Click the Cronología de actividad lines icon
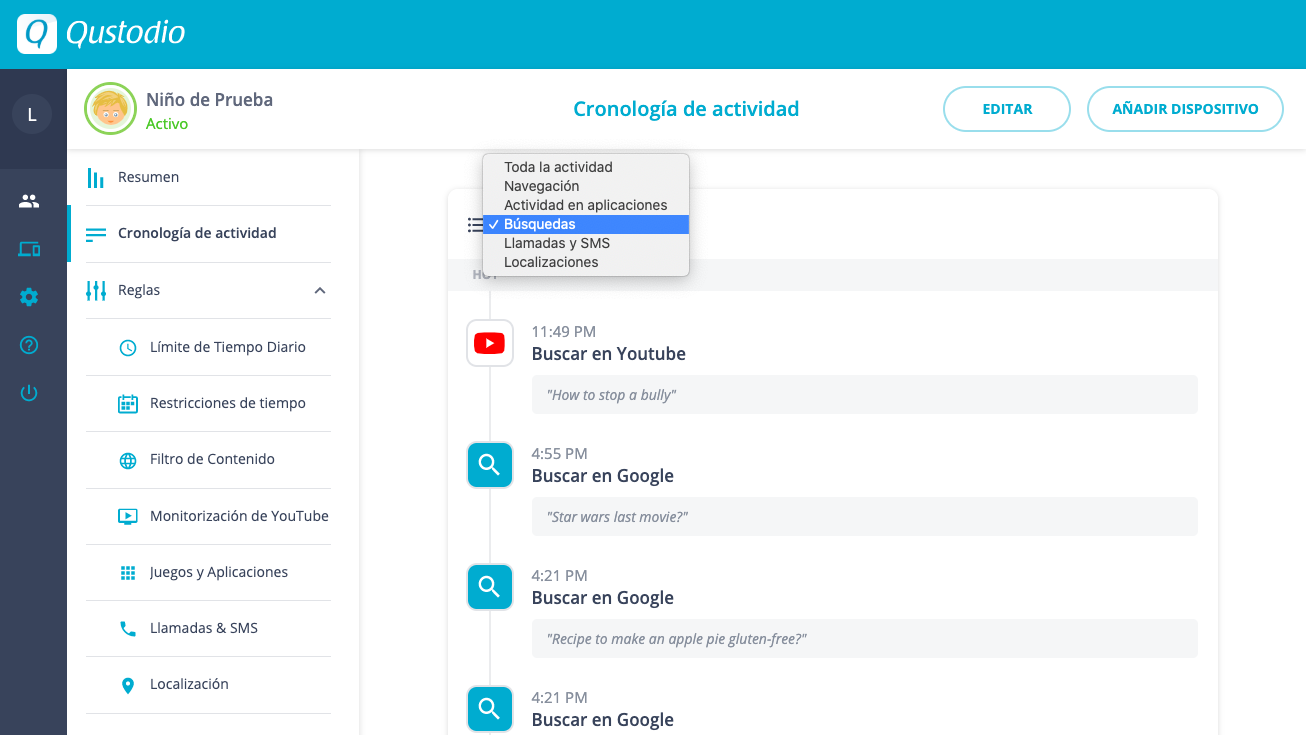The image size is (1306, 735). pyautogui.click(x=96, y=234)
